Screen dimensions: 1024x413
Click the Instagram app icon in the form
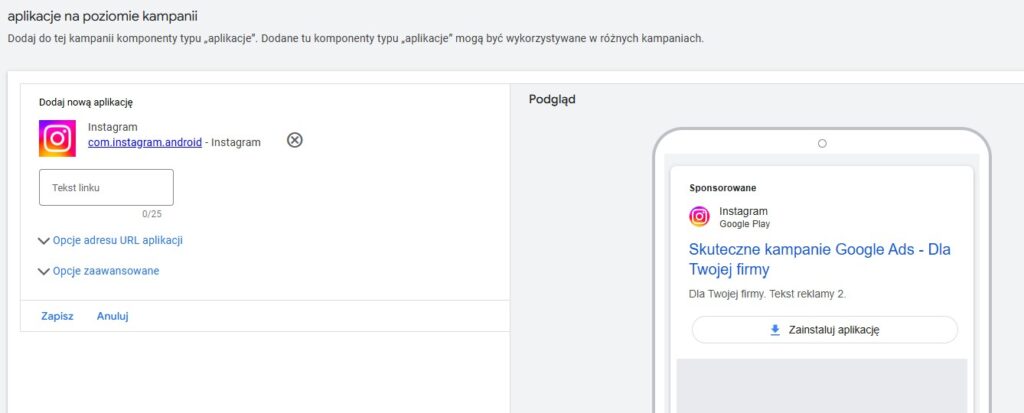tap(57, 138)
